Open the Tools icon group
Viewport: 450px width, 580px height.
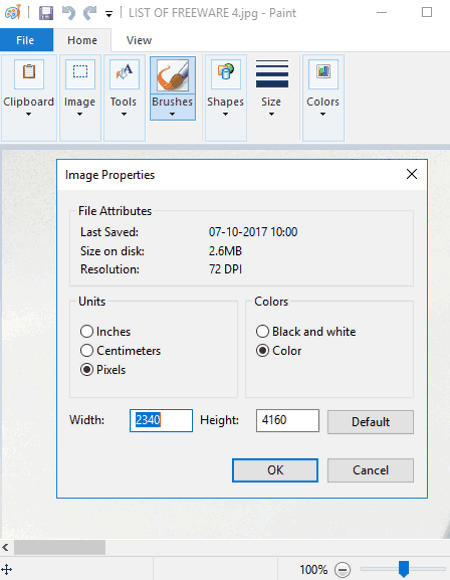click(124, 74)
